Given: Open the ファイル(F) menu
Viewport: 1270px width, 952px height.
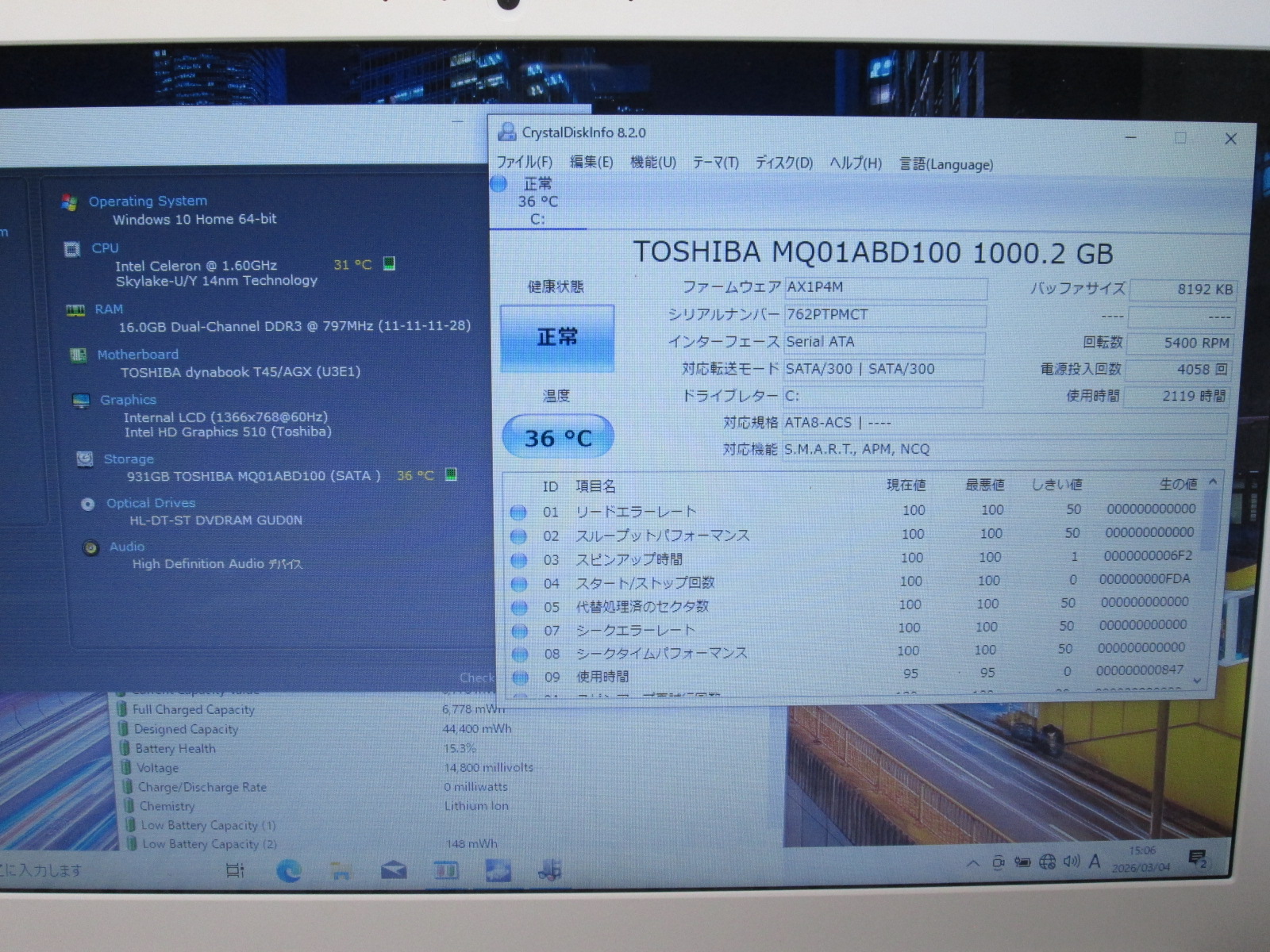Looking at the screenshot, I should (524, 163).
